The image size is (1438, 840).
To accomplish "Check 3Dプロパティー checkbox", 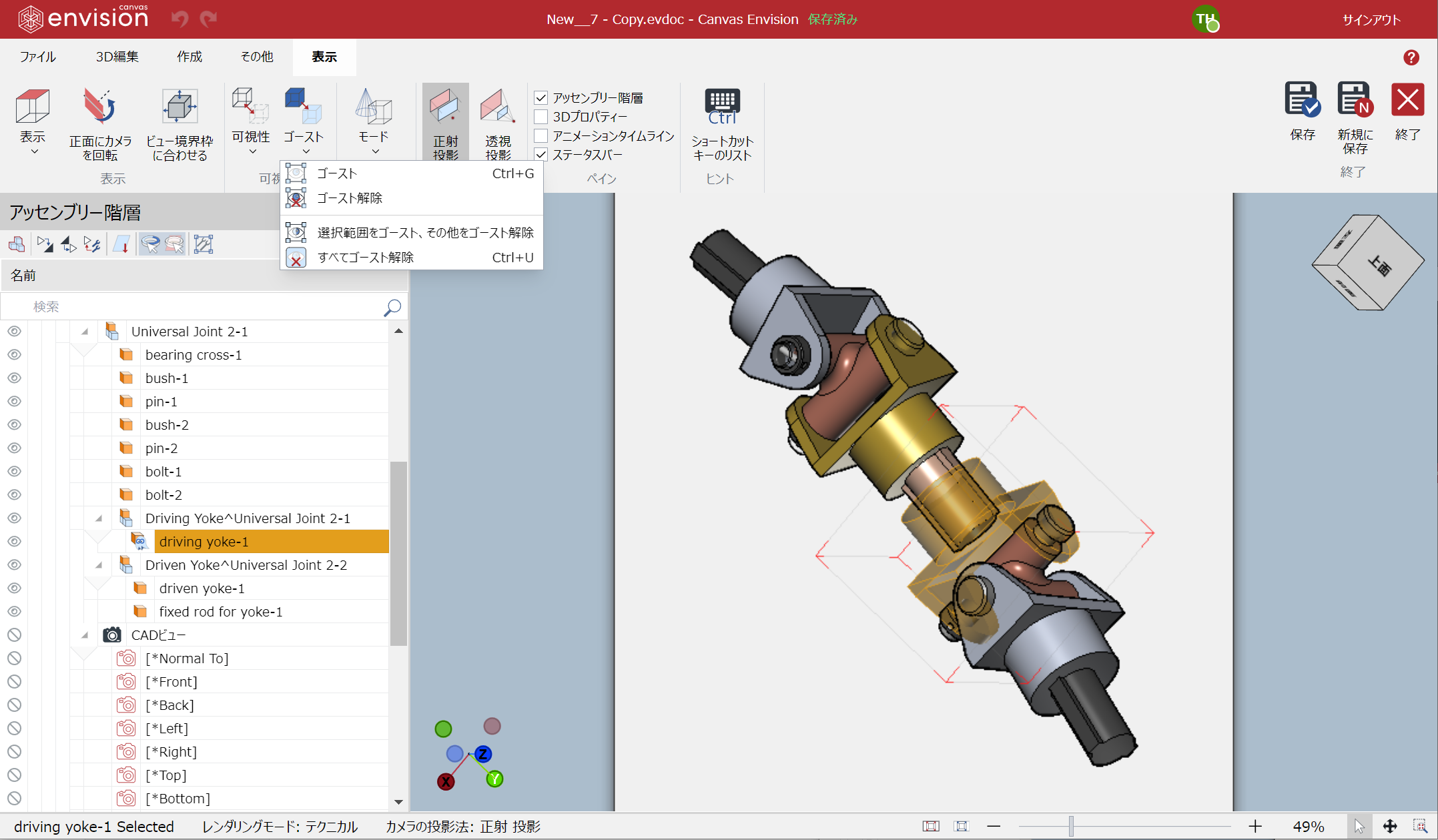I will [x=541, y=117].
